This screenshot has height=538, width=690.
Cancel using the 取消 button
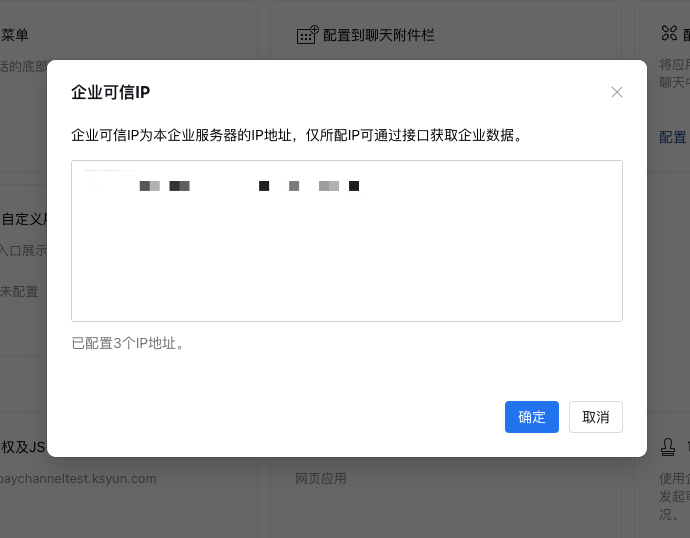pyautogui.click(x=595, y=417)
